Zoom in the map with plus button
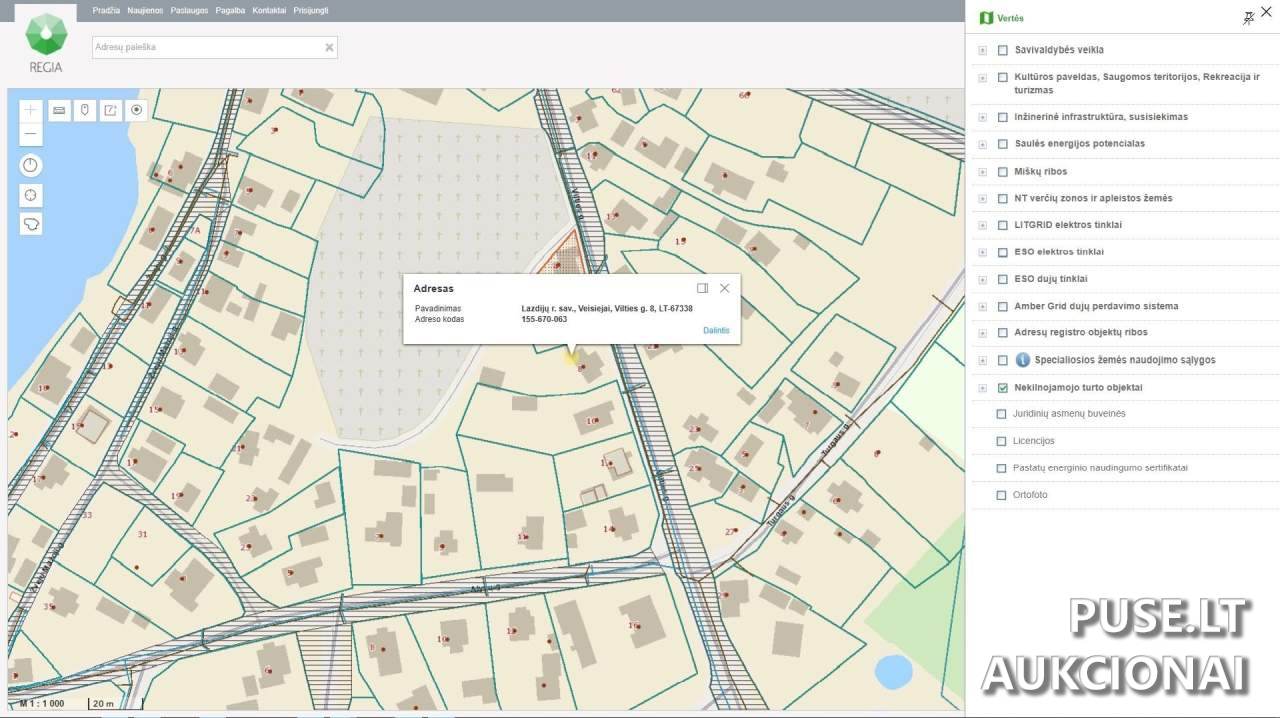Screen dimensions: 1280x718 coord(31,110)
